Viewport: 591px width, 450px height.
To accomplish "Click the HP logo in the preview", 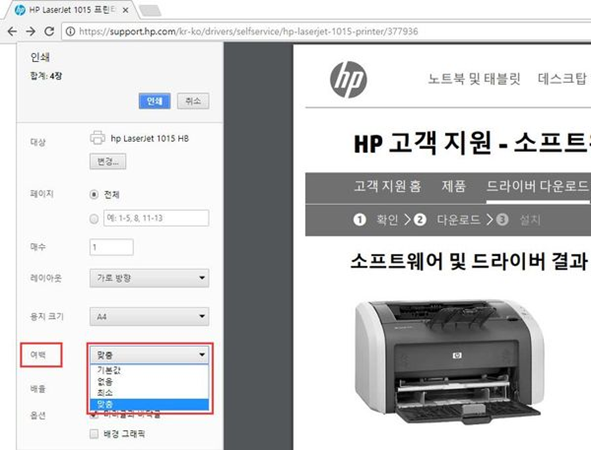I will tap(348, 80).
